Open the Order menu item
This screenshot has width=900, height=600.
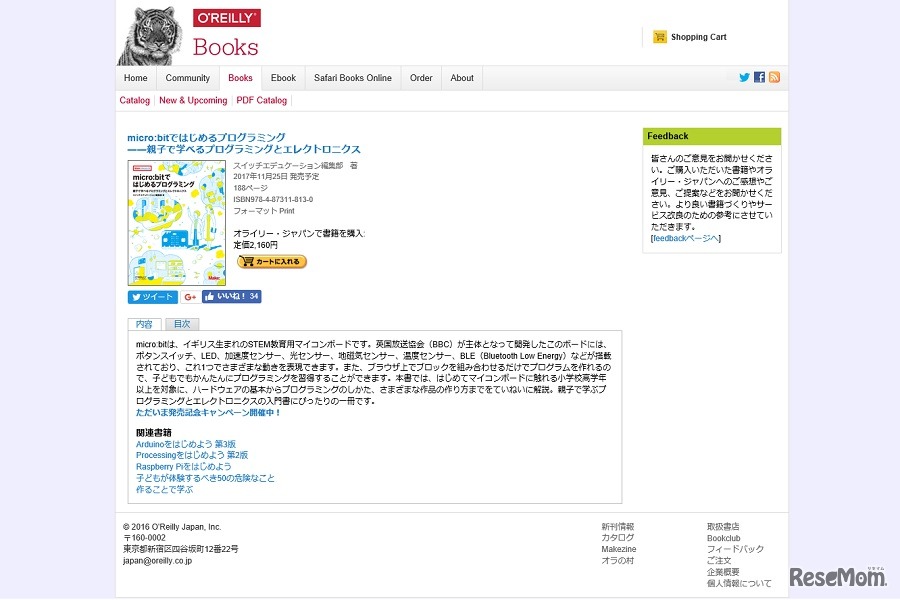(x=421, y=78)
